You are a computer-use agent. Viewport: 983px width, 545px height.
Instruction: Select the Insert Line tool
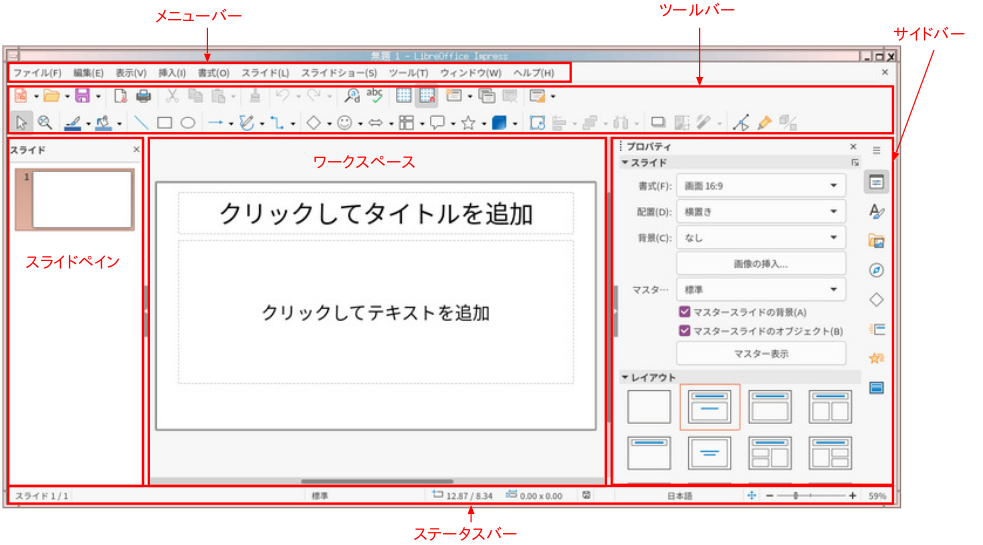(142, 122)
